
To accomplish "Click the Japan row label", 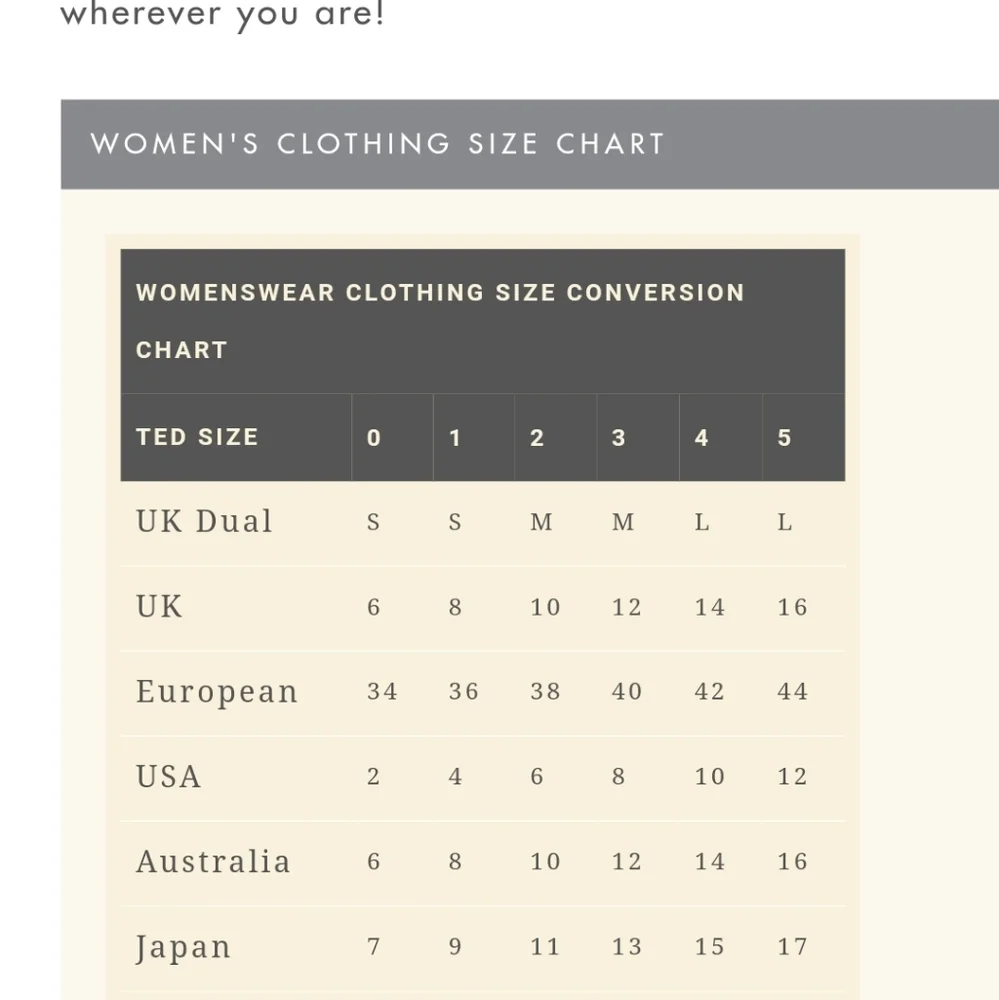I will coord(183,947).
